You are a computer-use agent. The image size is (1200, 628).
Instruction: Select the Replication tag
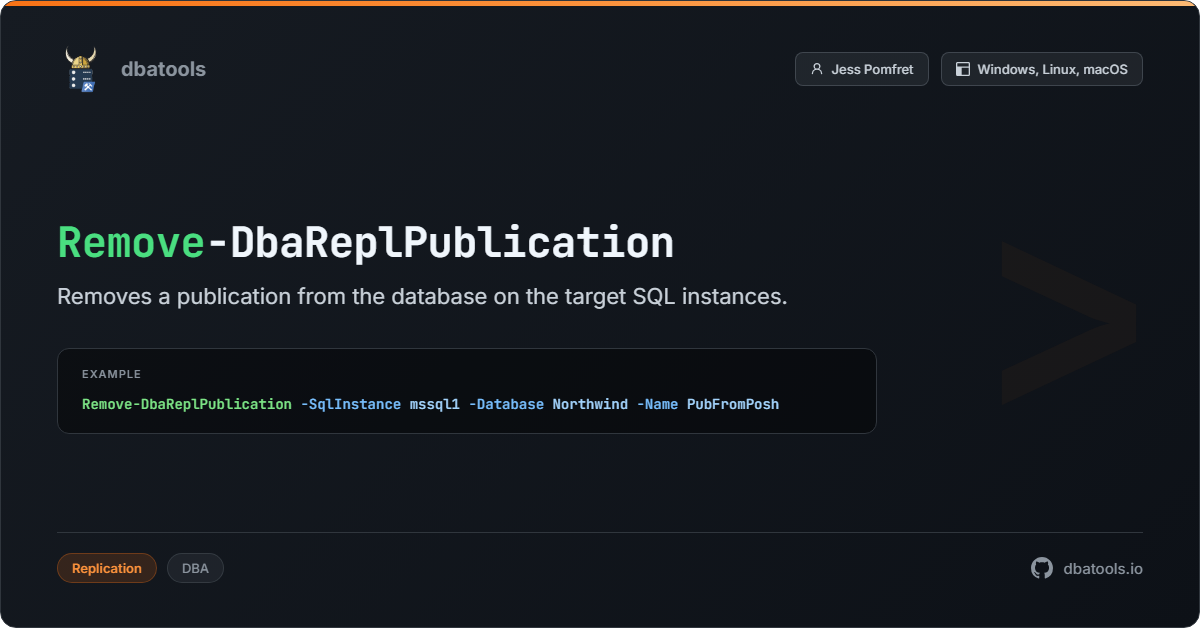(107, 568)
